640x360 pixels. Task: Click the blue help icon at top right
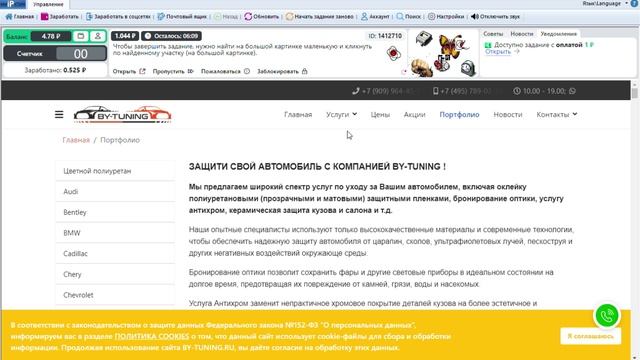click(x=635, y=3)
